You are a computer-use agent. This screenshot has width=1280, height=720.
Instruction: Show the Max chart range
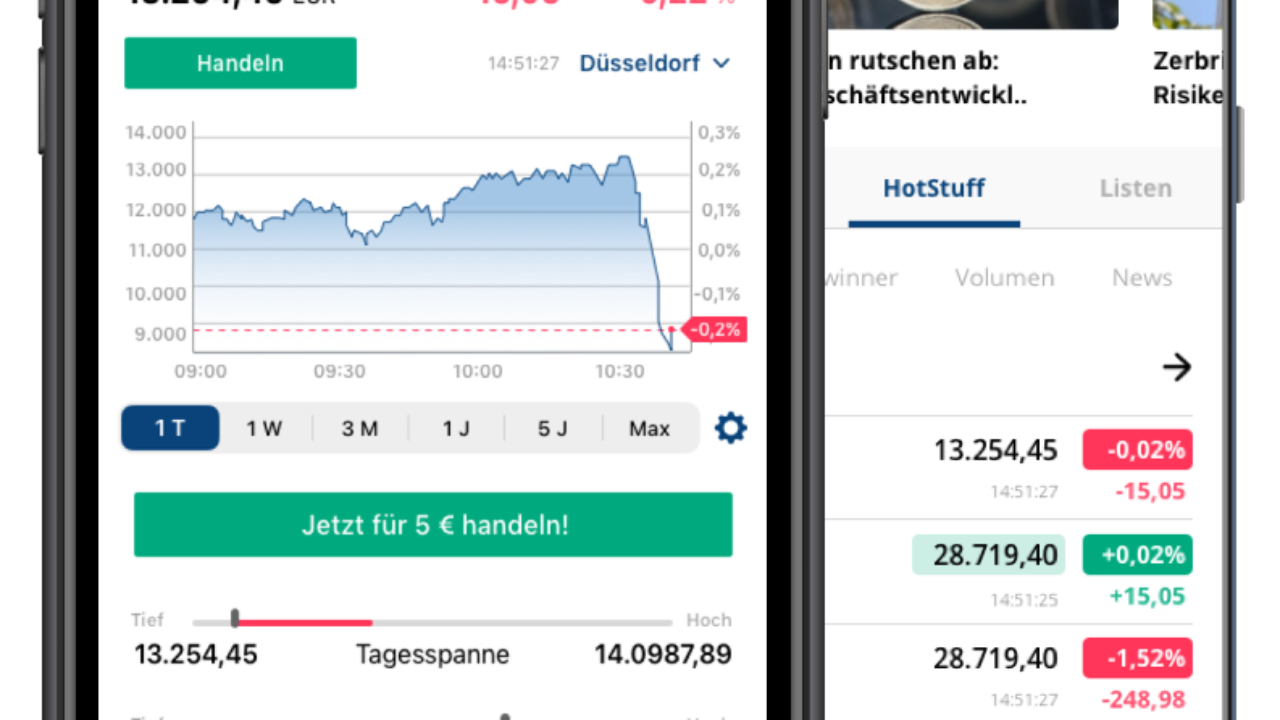coord(649,429)
